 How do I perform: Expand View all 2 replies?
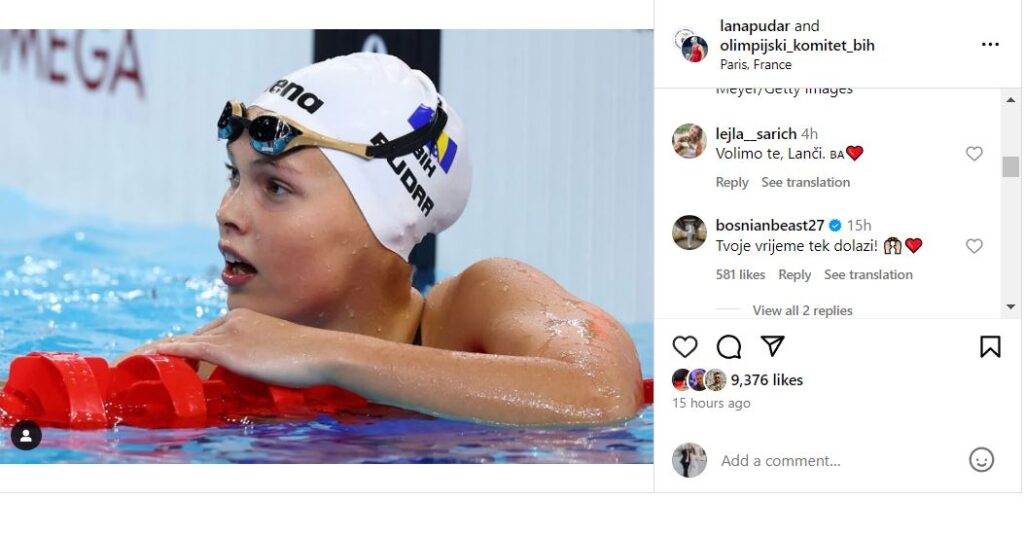click(802, 311)
